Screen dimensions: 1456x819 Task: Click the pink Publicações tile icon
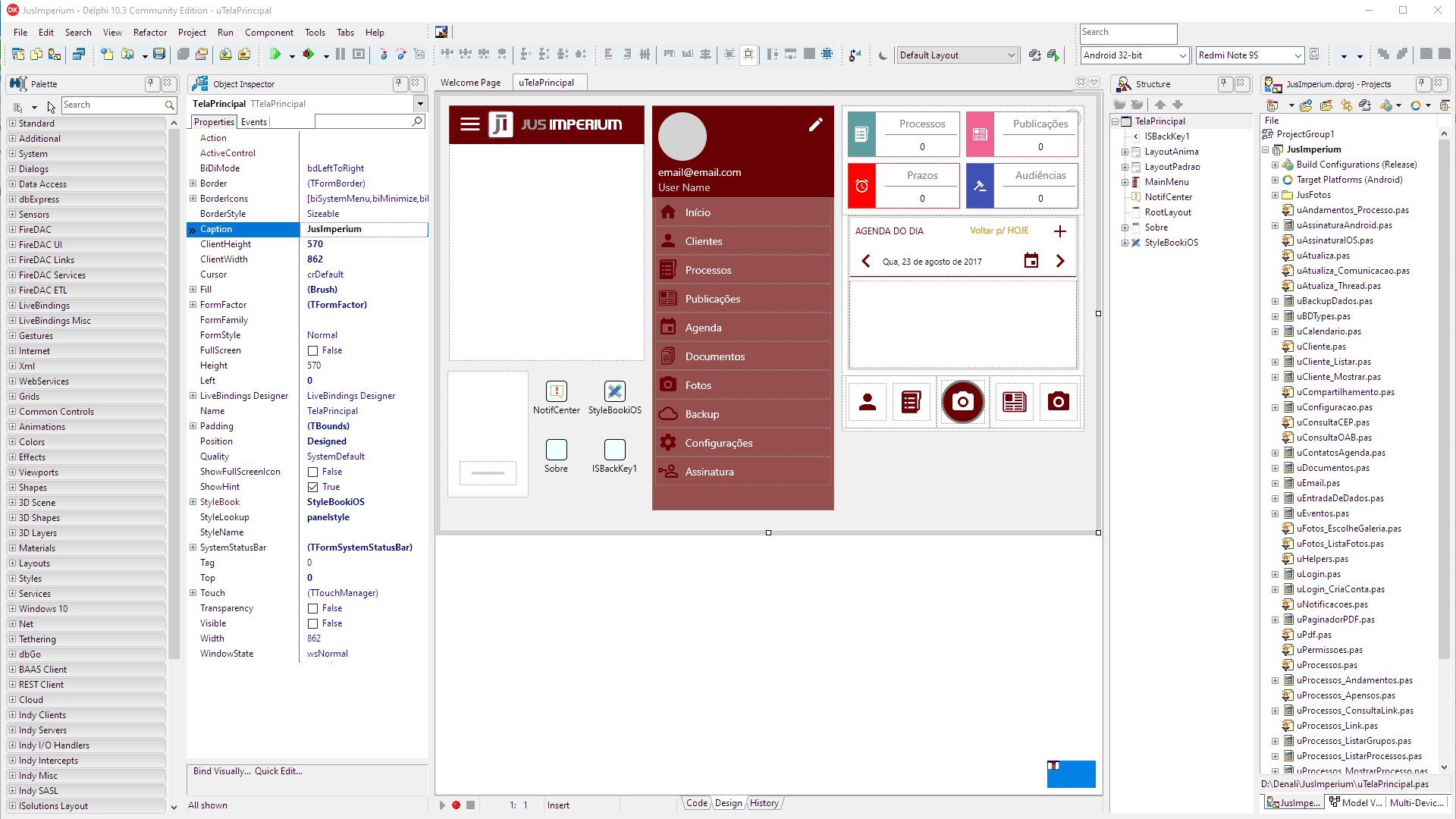980,134
